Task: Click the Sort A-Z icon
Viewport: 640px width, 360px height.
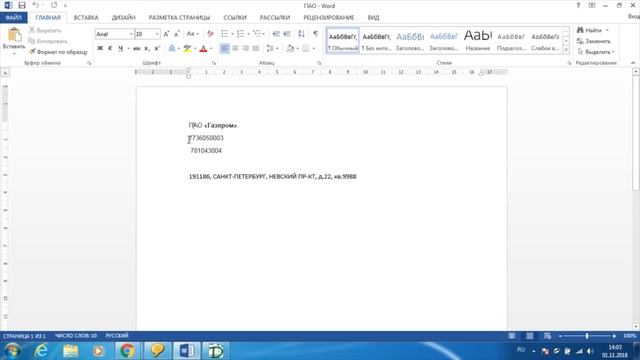Action: tap(301, 34)
